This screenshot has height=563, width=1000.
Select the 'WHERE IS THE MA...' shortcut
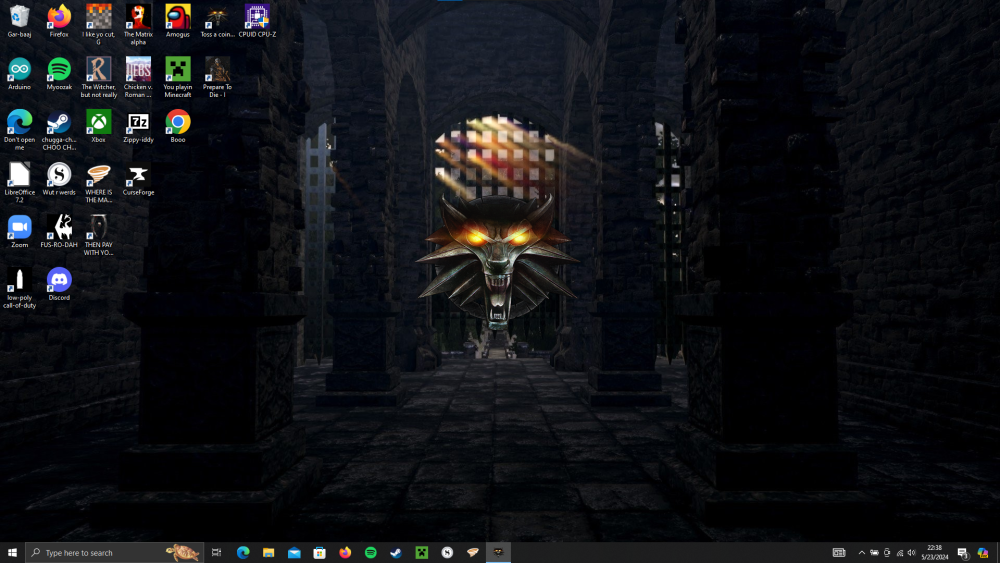coord(98,182)
